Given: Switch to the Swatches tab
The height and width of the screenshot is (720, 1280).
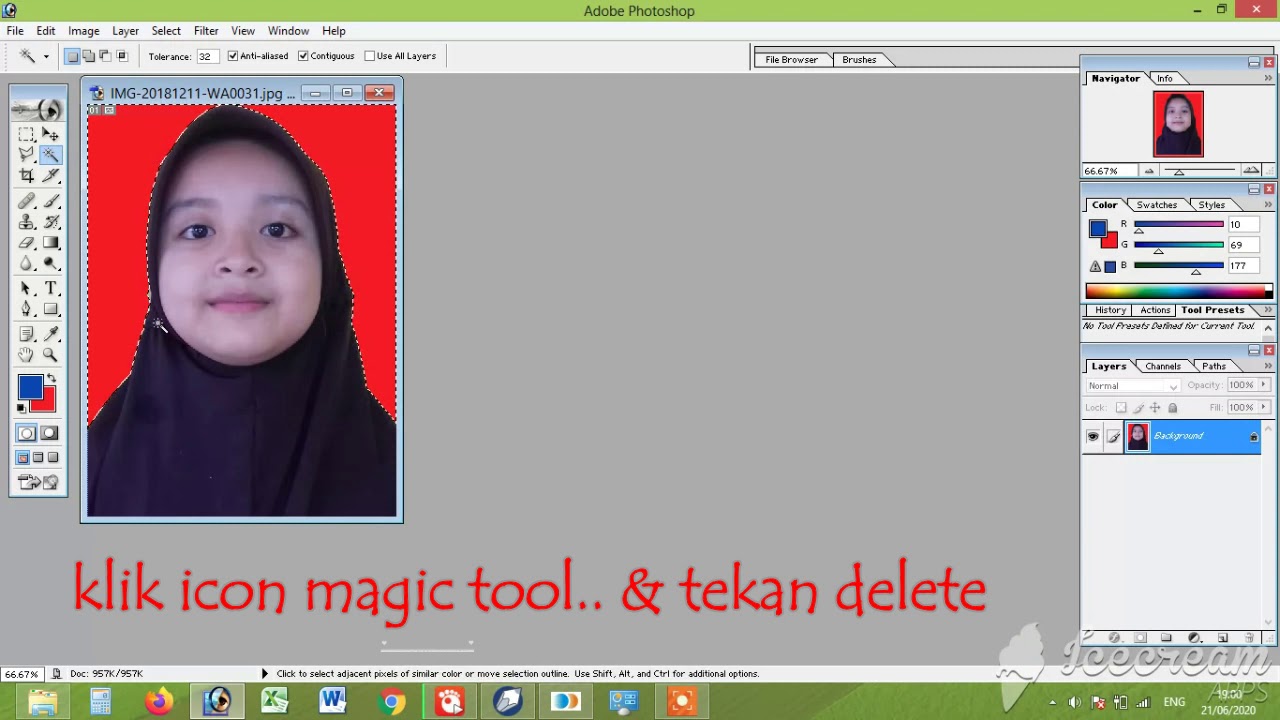Looking at the screenshot, I should pos(1156,205).
